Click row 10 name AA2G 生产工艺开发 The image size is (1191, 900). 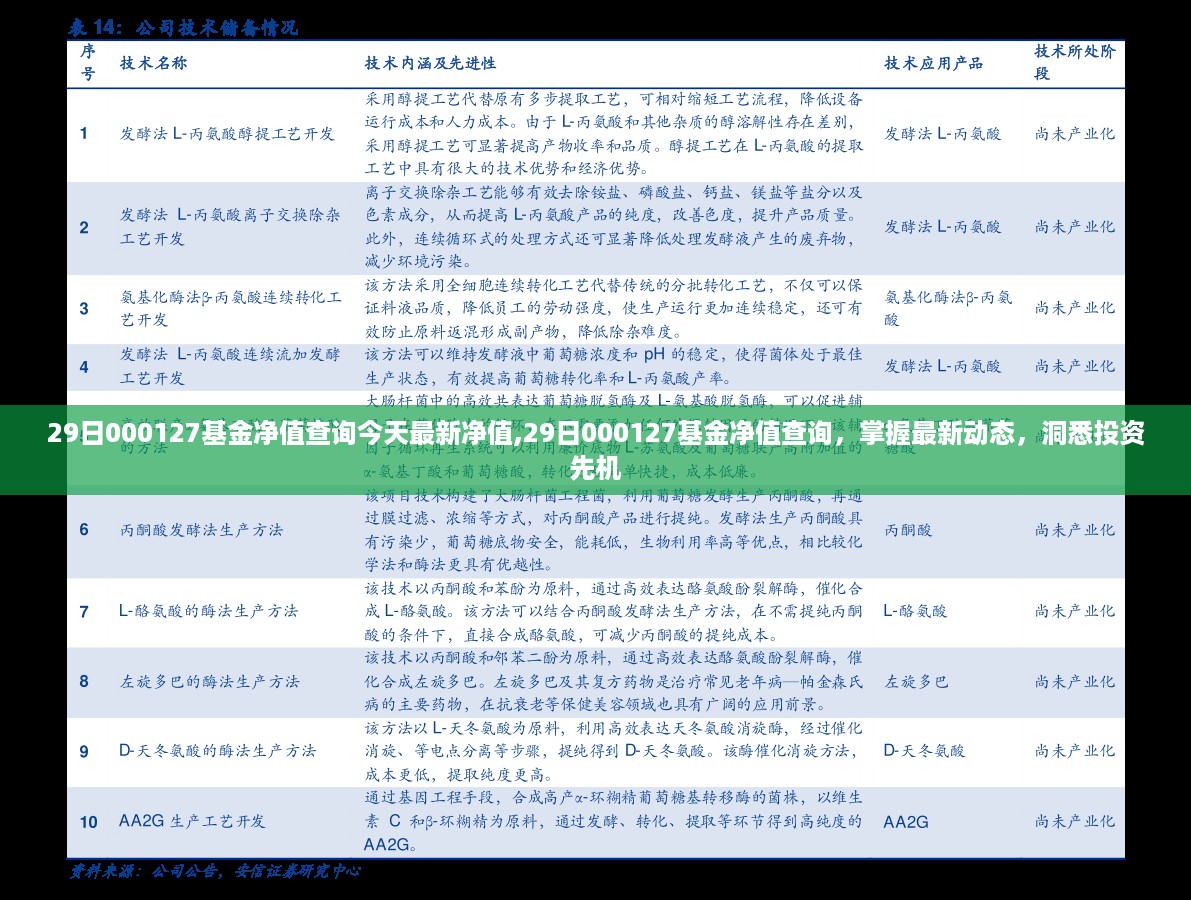[x=192, y=821]
